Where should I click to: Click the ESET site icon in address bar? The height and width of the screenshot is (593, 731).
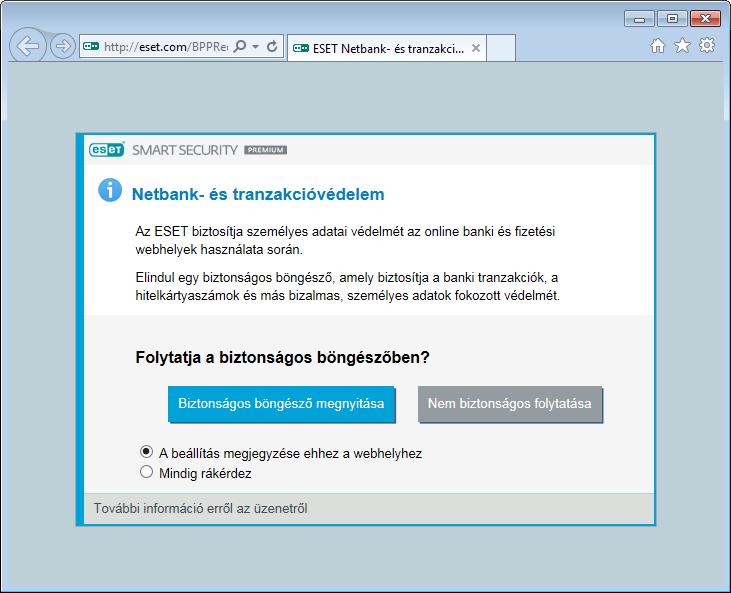click(x=91, y=46)
